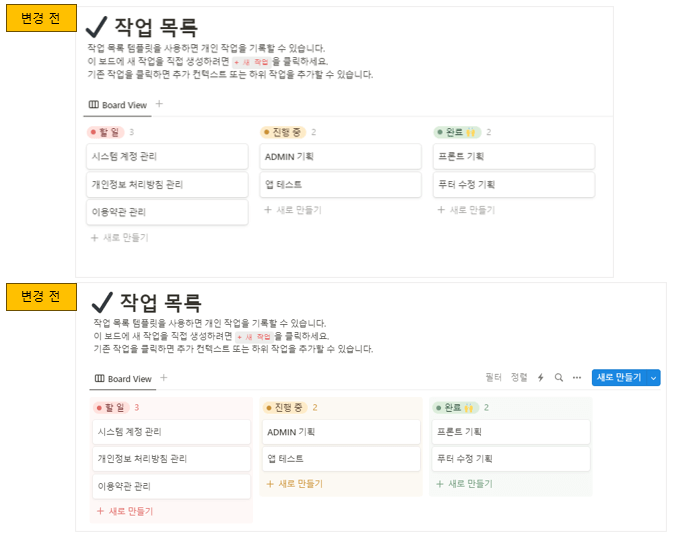The width and height of the screenshot is (680, 535).
Task: Open 푸터 수정 기획 card in plain white board
Action: tap(514, 185)
